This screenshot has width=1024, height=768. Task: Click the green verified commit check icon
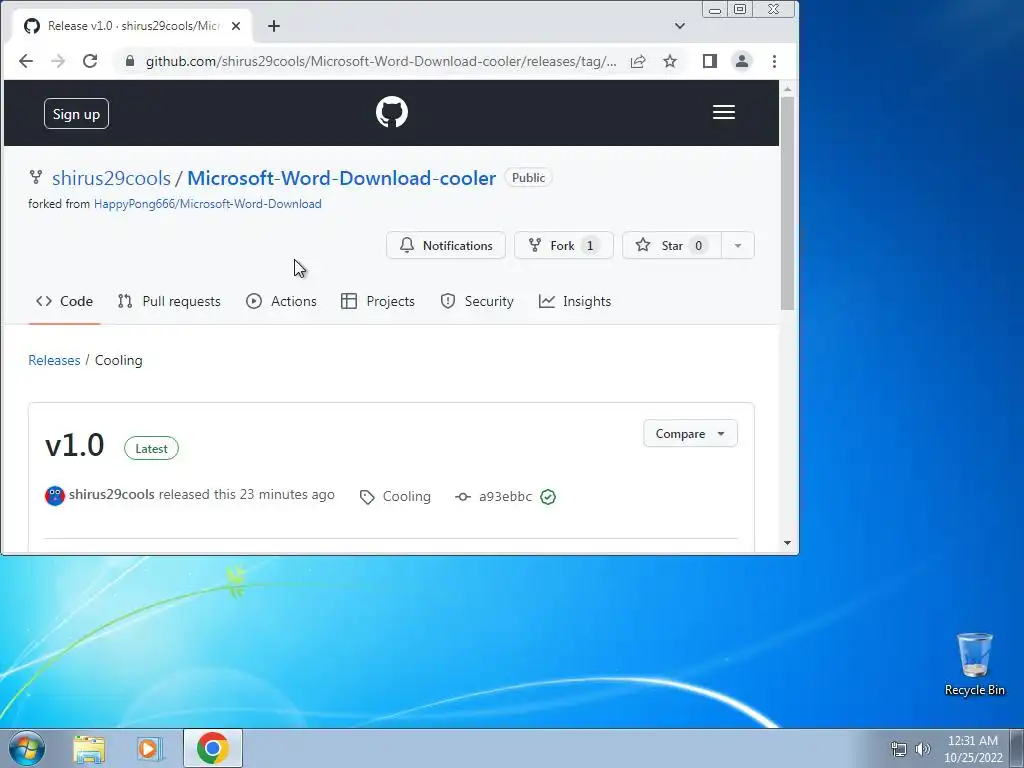tap(548, 497)
